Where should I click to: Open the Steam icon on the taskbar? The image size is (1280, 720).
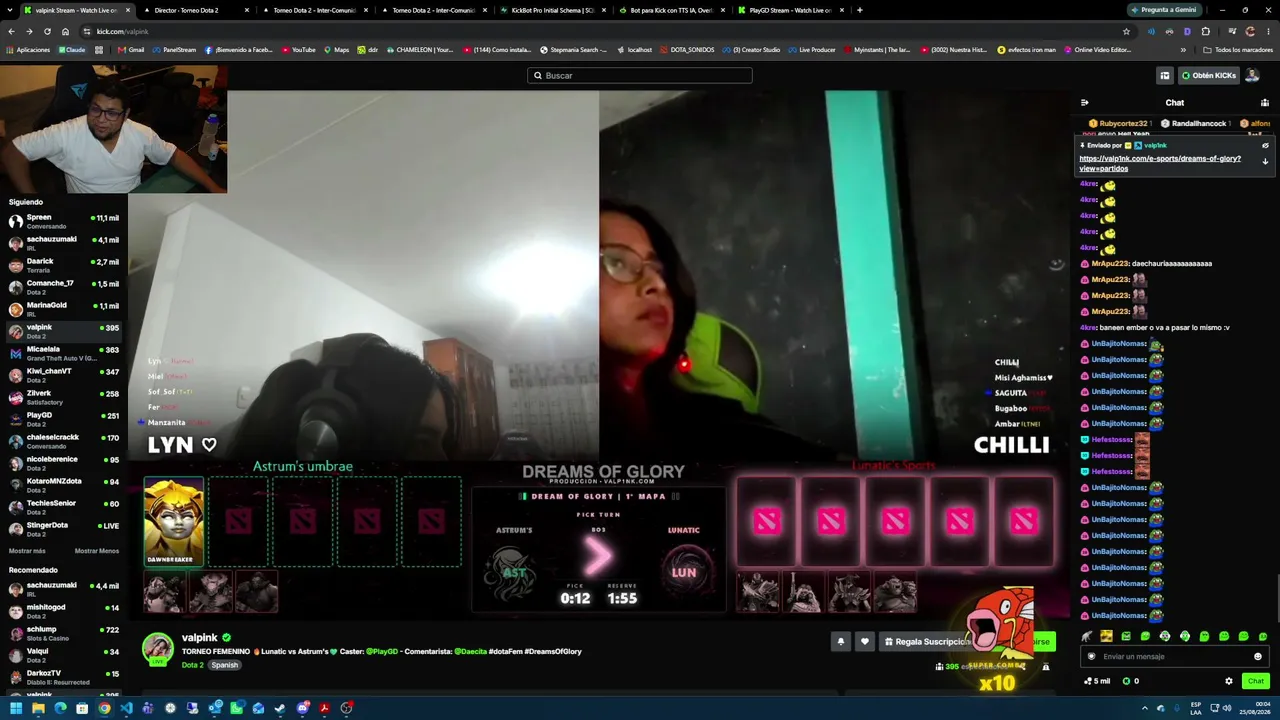[x=280, y=708]
